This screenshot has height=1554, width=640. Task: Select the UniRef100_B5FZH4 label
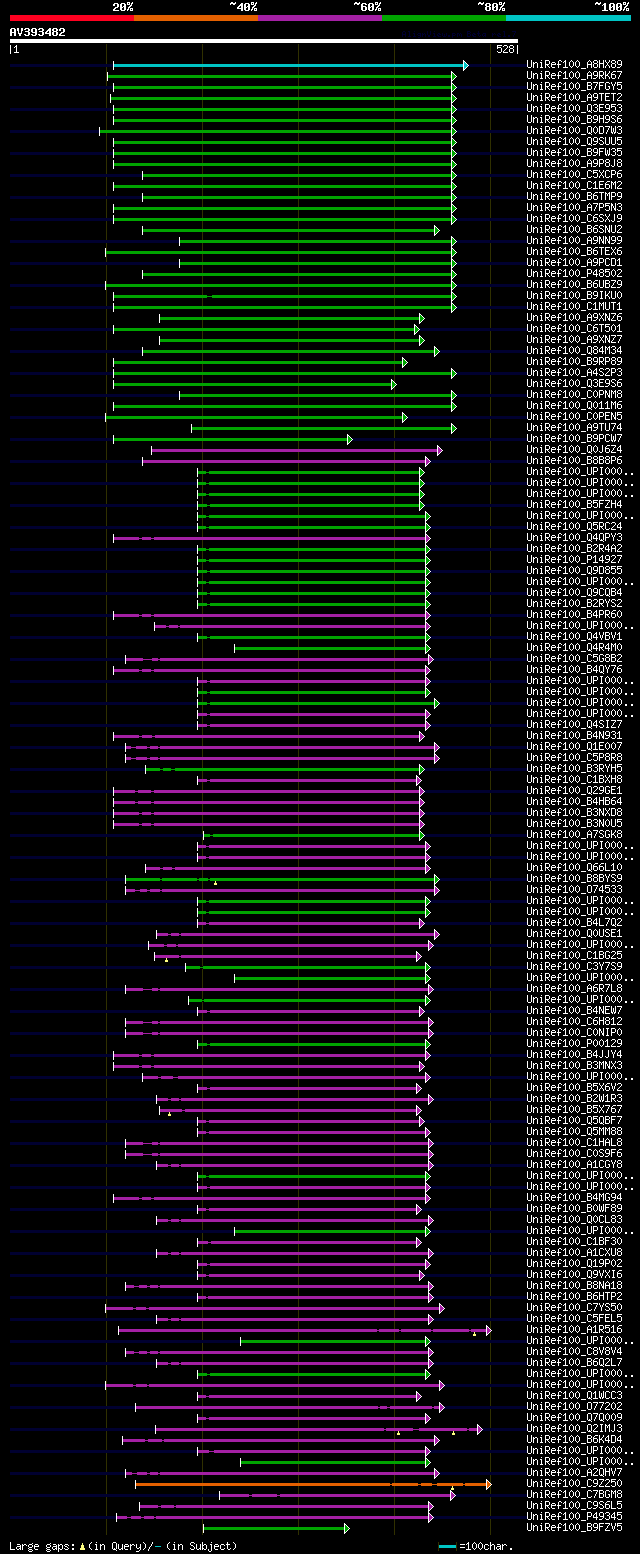(574, 505)
